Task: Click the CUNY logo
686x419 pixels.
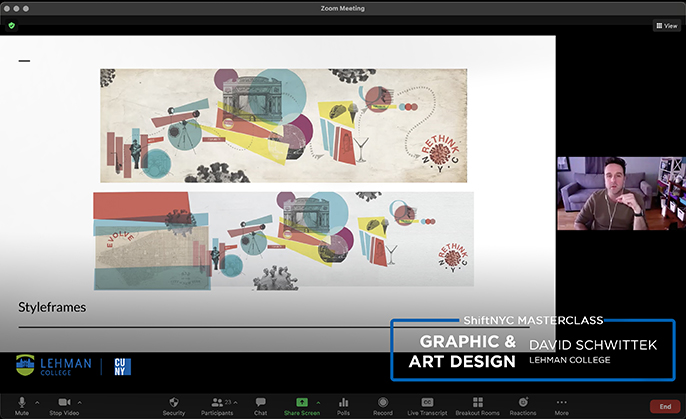Action: pyautogui.click(x=122, y=367)
